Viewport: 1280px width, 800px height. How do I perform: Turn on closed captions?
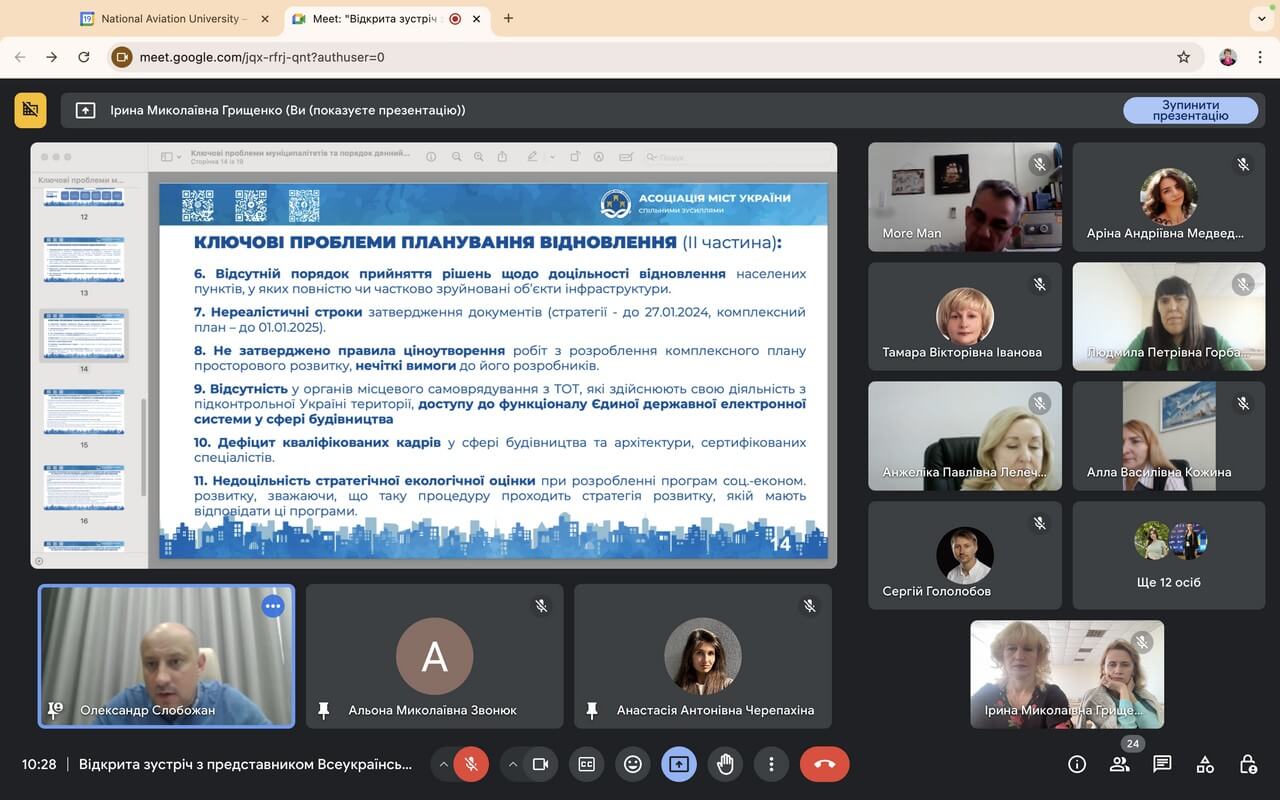point(586,764)
